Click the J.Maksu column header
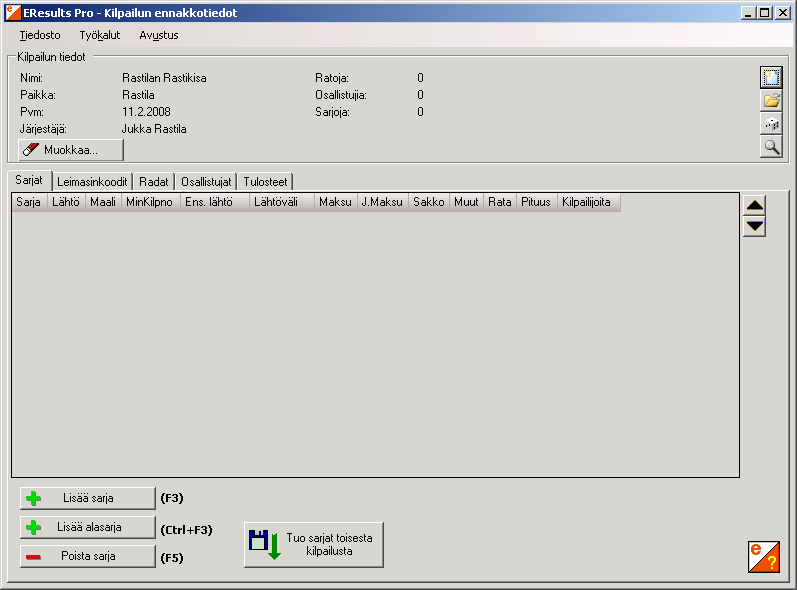Image resolution: width=797 pixels, height=590 pixels. coord(383,202)
